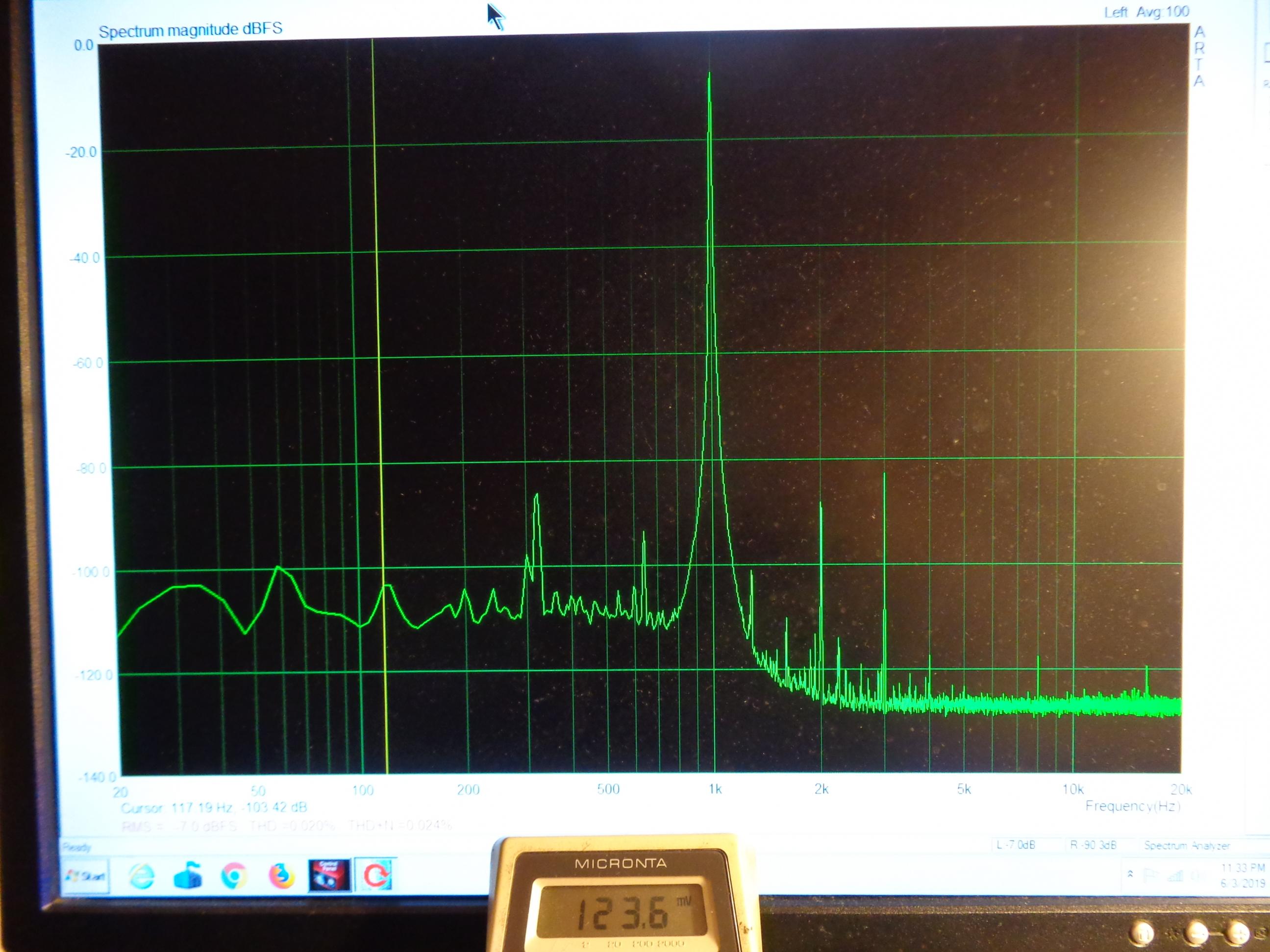Screen dimensions: 1270x952
Task: Launch Google Chrome from the taskbar
Action: tap(234, 876)
